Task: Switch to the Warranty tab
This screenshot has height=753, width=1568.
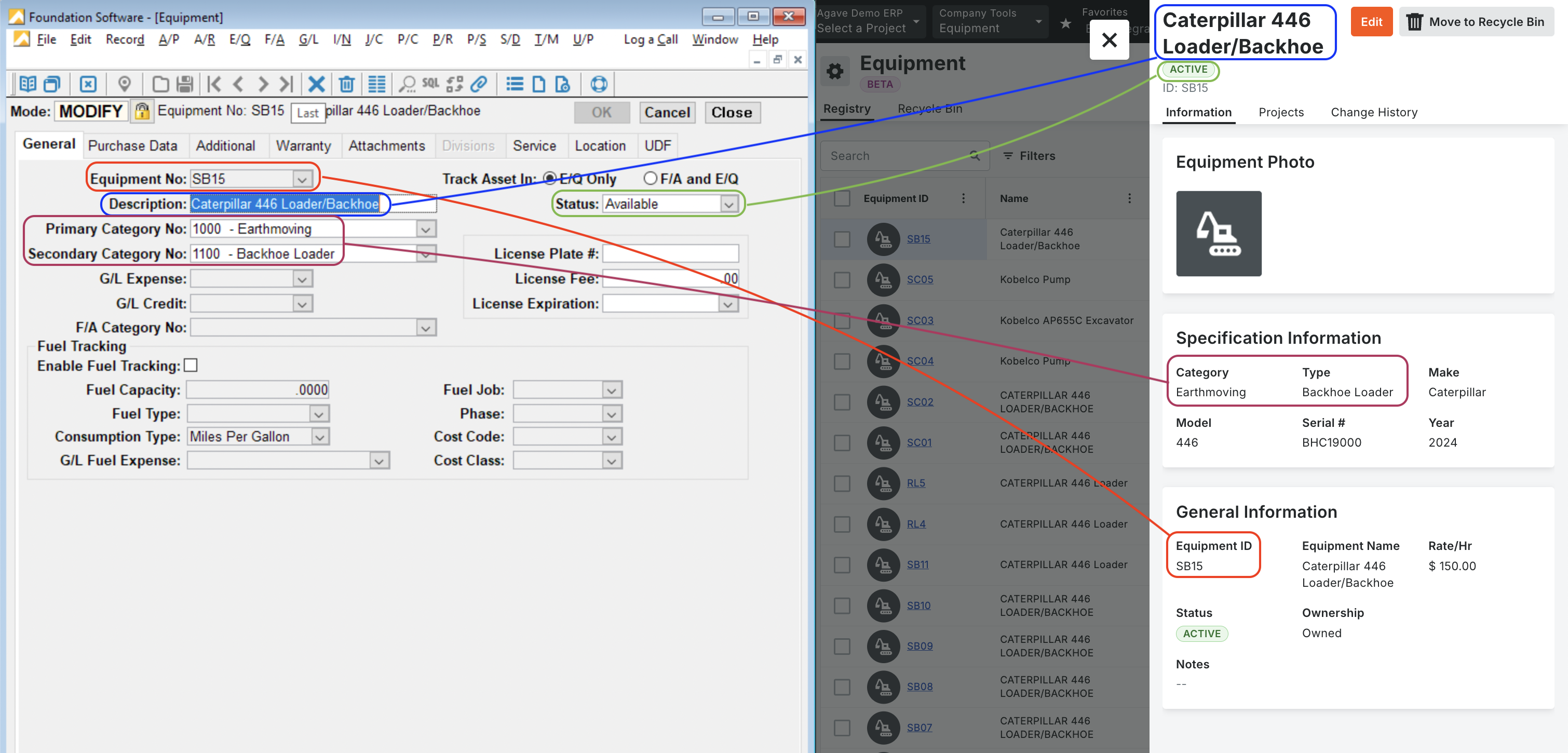Action: click(303, 145)
